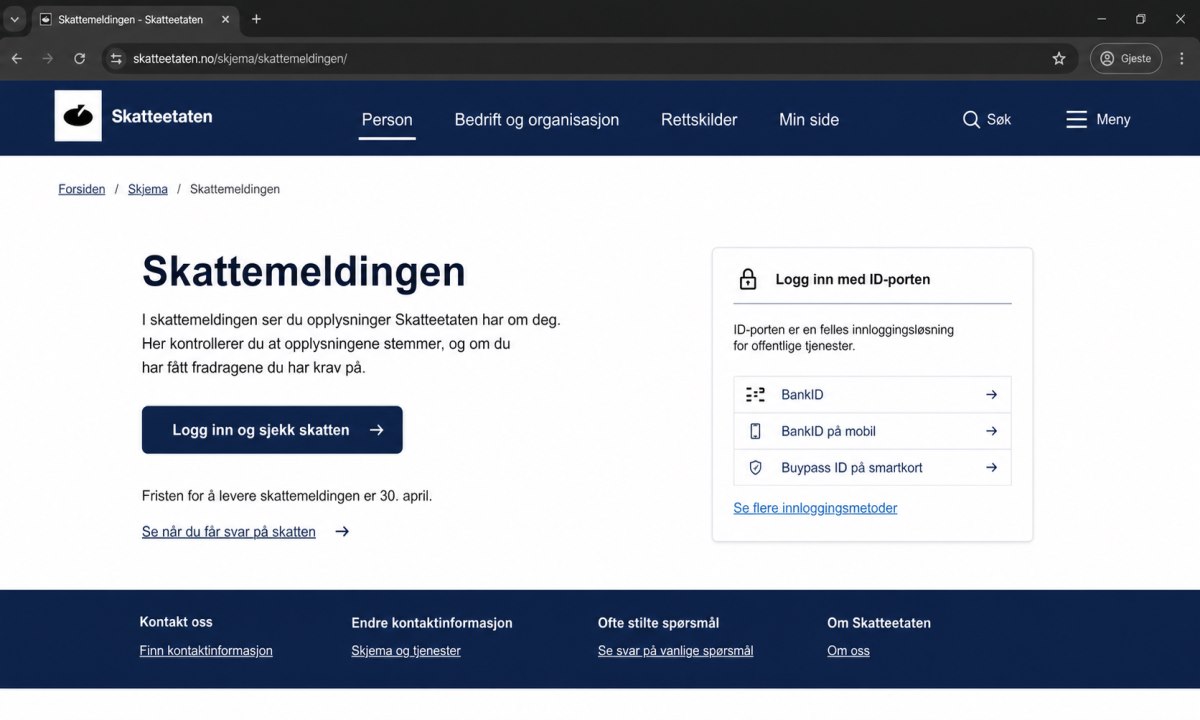Open Finn kontaktinformasjon footer link

coord(206,651)
